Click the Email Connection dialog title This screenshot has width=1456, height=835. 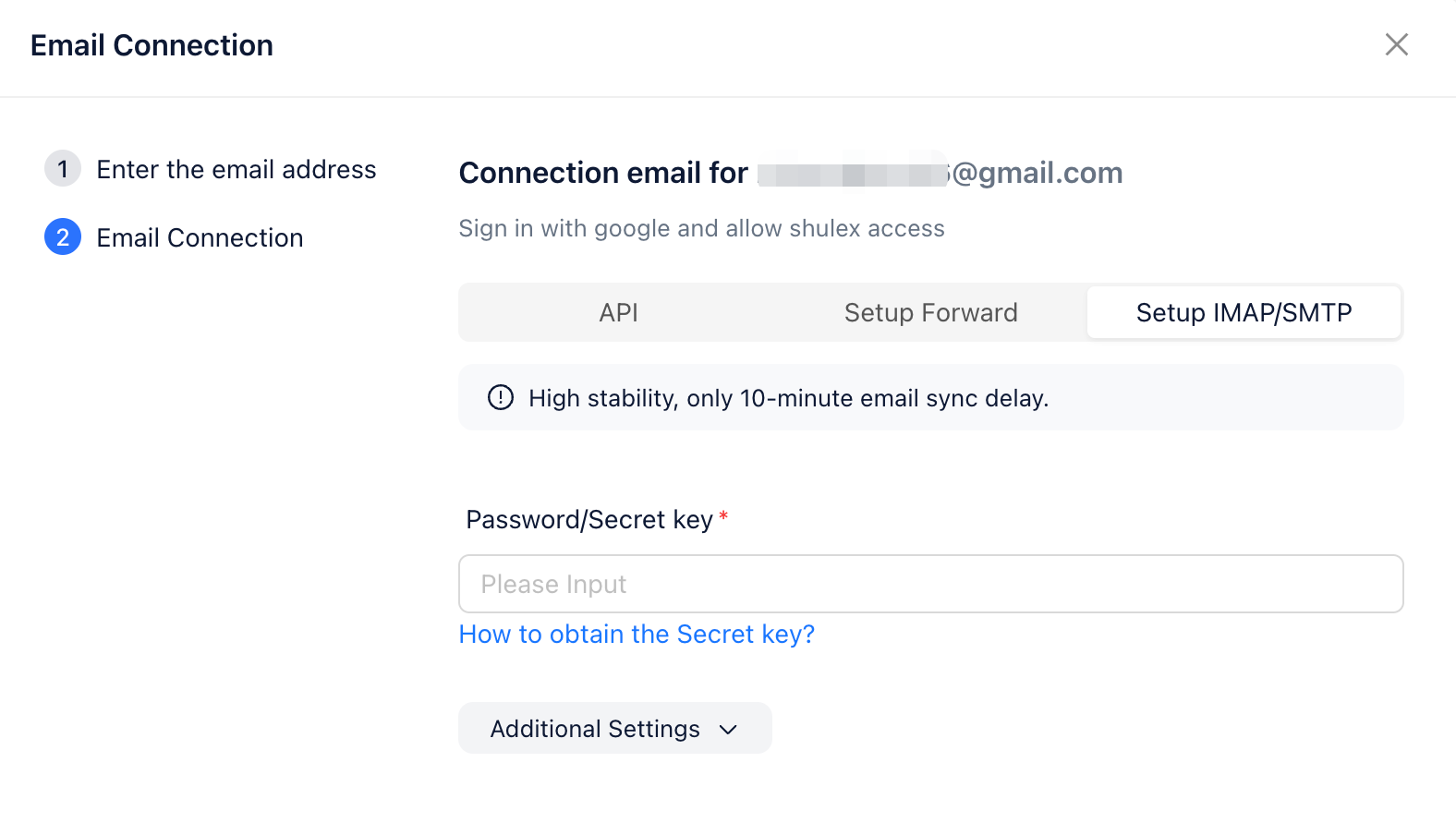click(152, 44)
